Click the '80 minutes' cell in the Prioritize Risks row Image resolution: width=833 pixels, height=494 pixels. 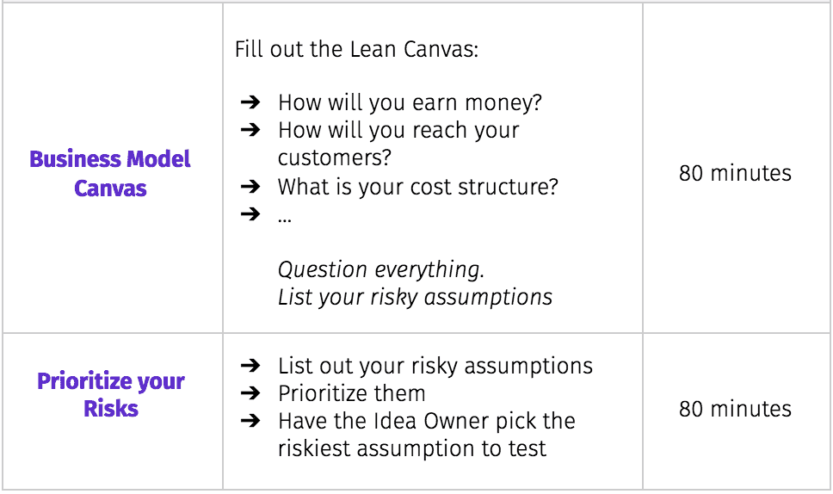[x=735, y=409]
